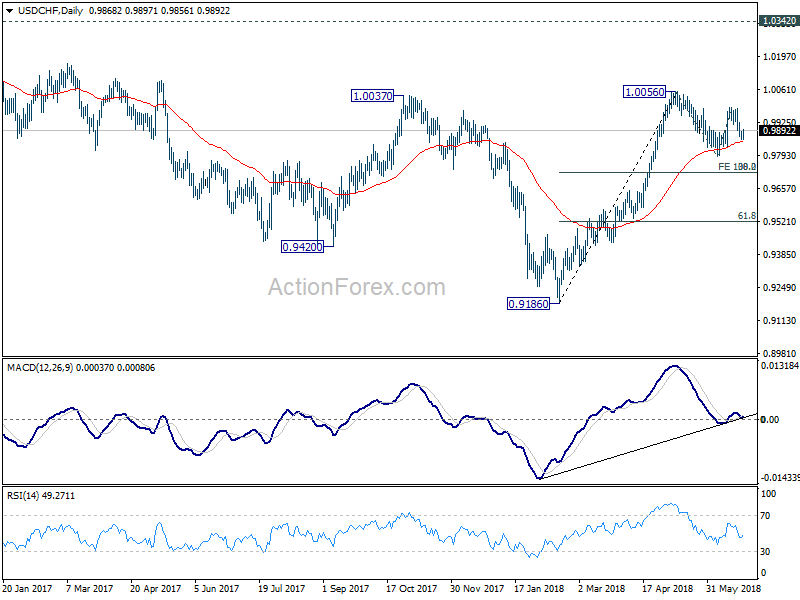Select the RSI(14) 49.2711 indicator label

(41, 495)
